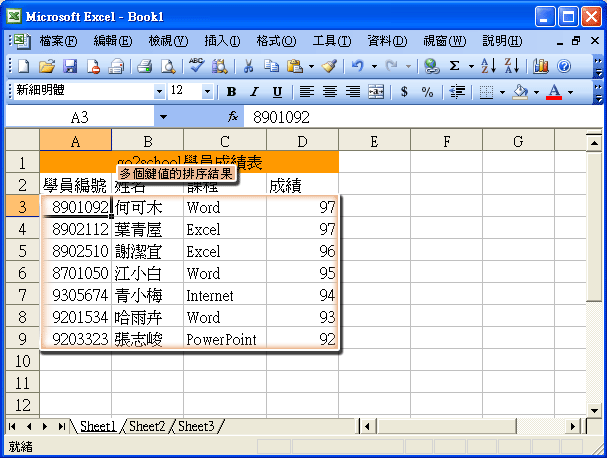The width and height of the screenshot is (607, 458).
Task: Apply percent style icon
Action: (x=427, y=92)
